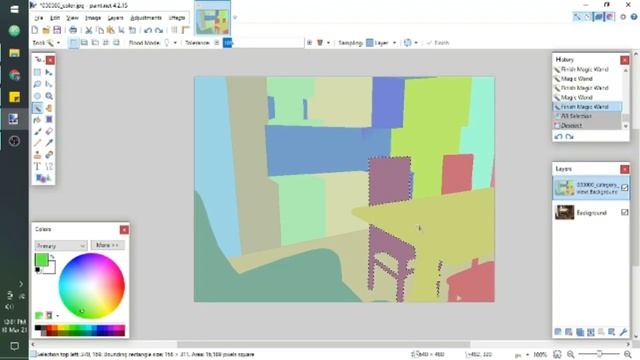640x360 pixels.
Task: Click zoom out magnifier in status bar
Action: point(571,354)
